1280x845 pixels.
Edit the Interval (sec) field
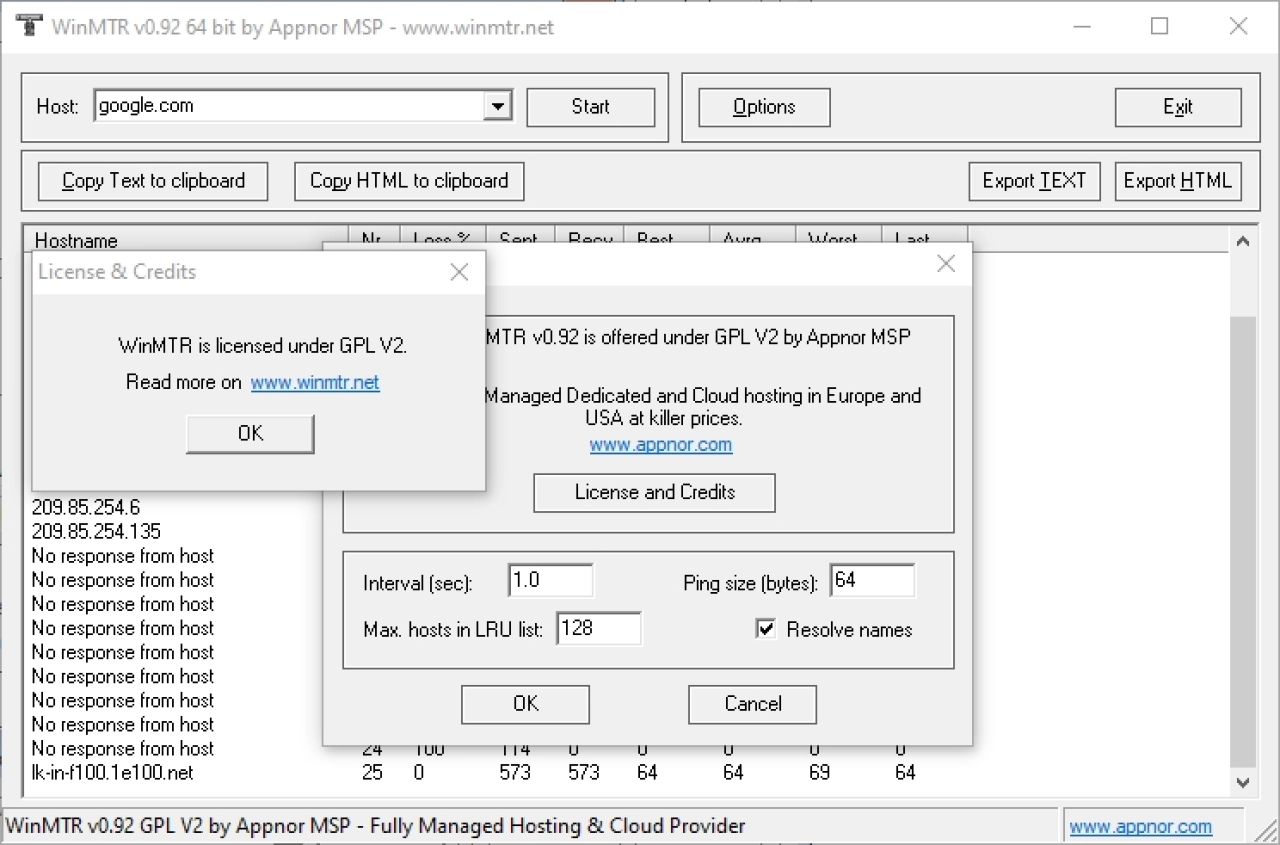click(550, 580)
